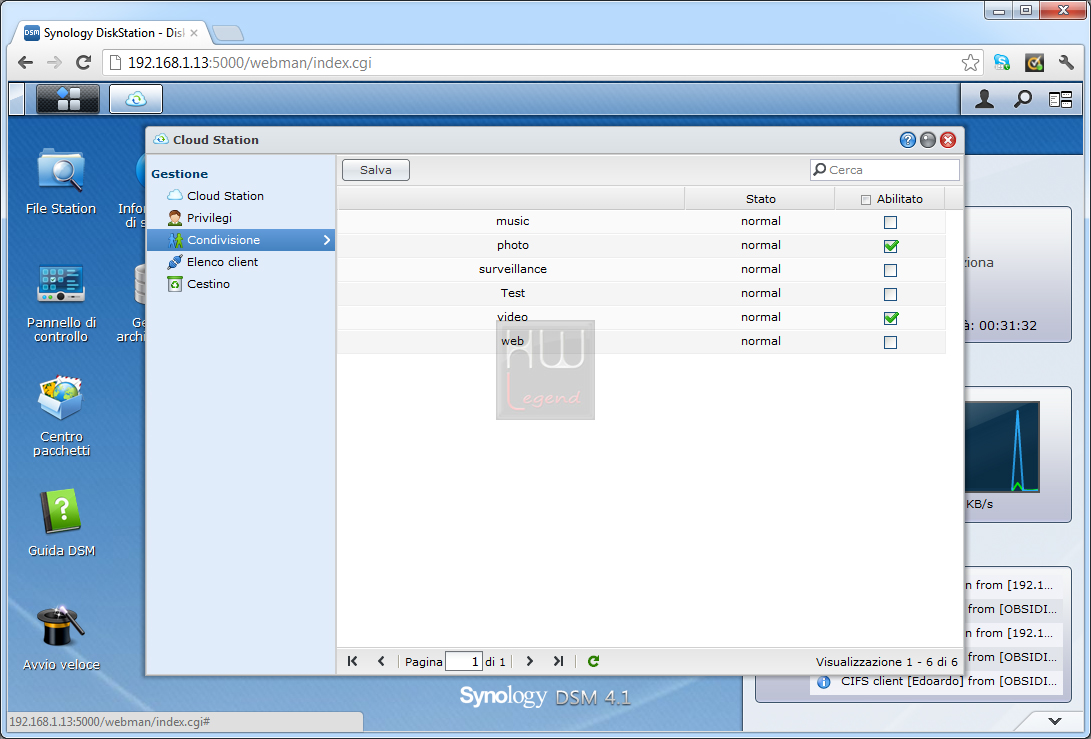Go to first page of list
The height and width of the screenshot is (739, 1091).
click(353, 661)
